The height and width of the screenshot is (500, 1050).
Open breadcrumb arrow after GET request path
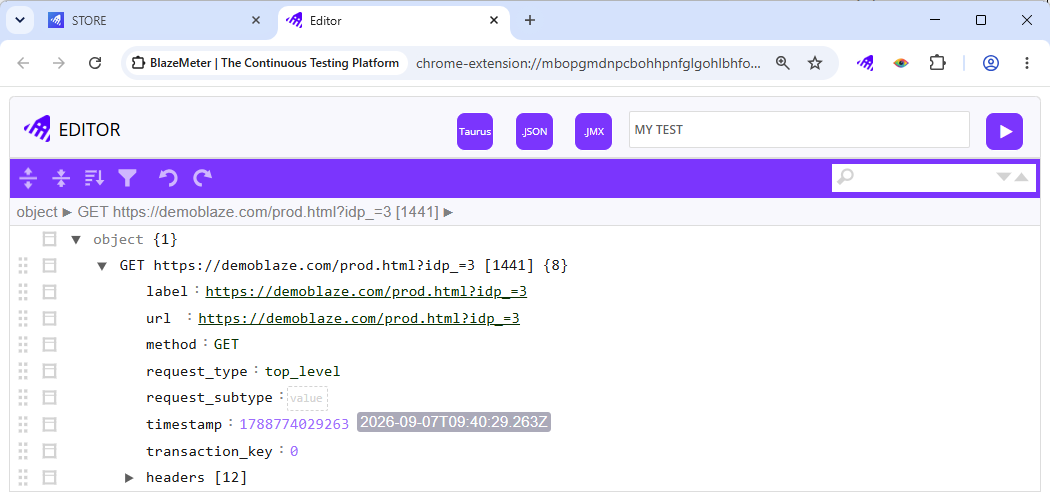click(x=448, y=212)
